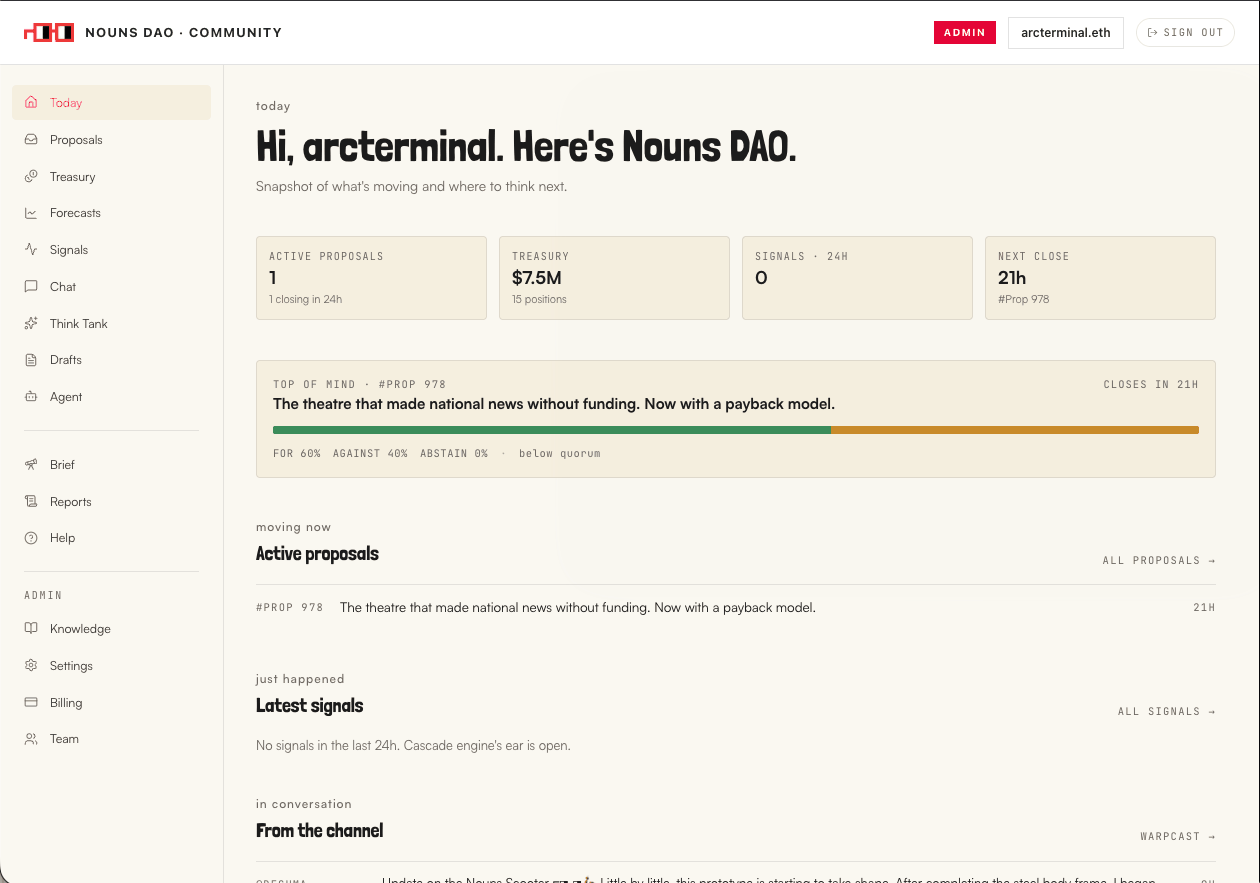This screenshot has width=1260, height=883.
Task: Open the admin Knowledge page
Action: (x=112, y=629)
